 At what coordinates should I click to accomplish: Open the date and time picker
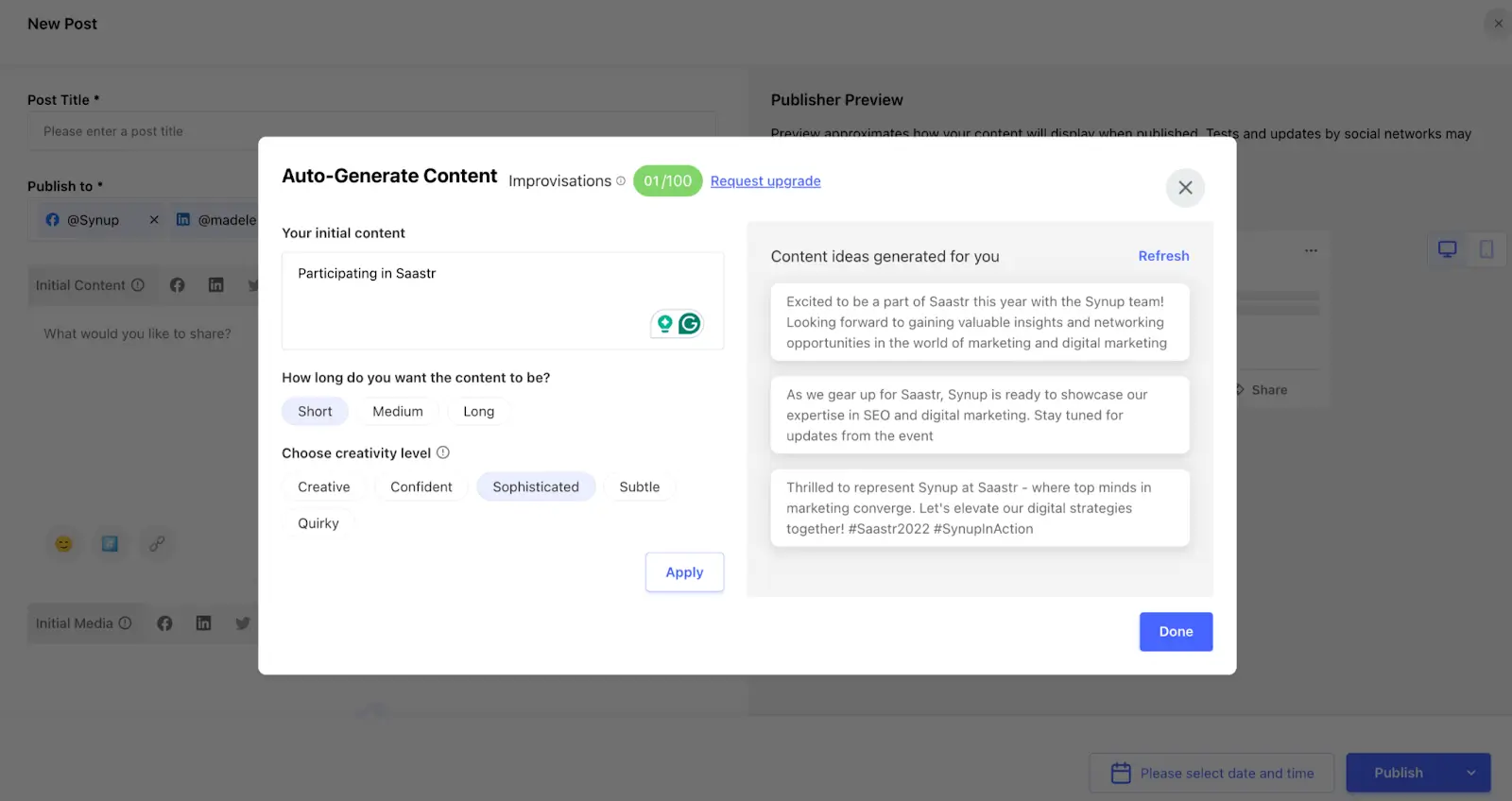(x=1211, y=773)
